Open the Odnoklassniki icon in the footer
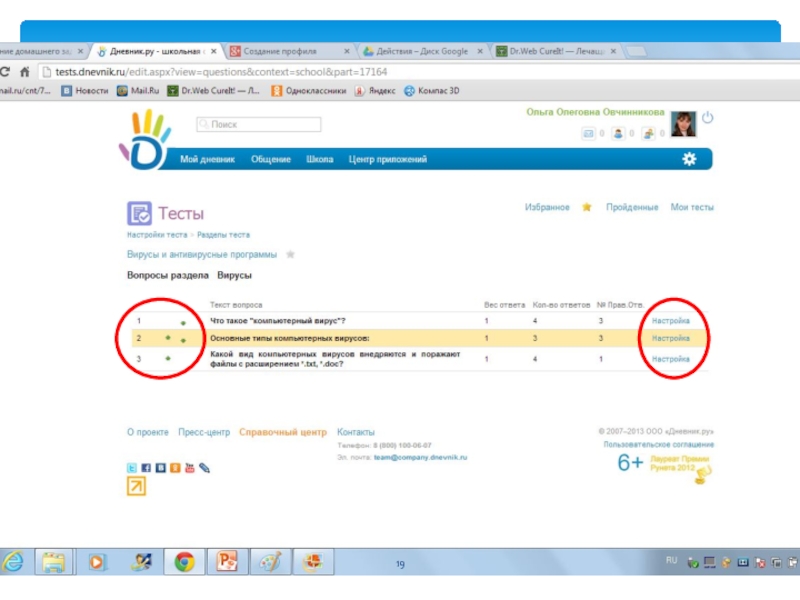 pos(175,468)
